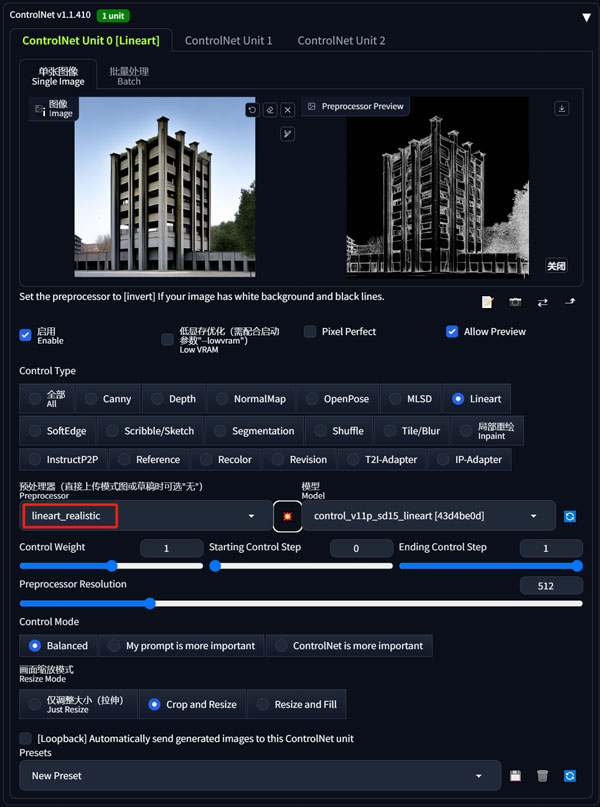Image resolution: width=600 pixels, height=807 pixels.
Task: Uncheck Allow Preview
Action: tap(452, 331)
